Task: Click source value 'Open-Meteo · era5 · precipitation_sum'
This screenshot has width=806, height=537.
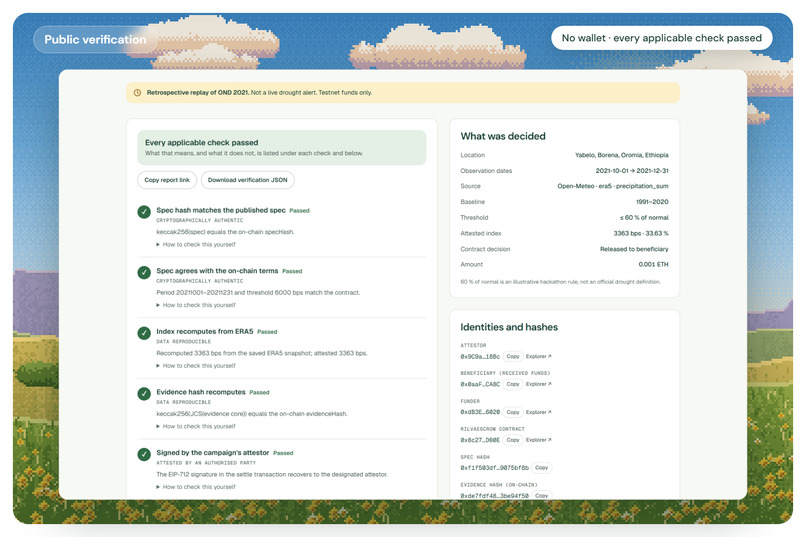Action: tap(613, 186)
